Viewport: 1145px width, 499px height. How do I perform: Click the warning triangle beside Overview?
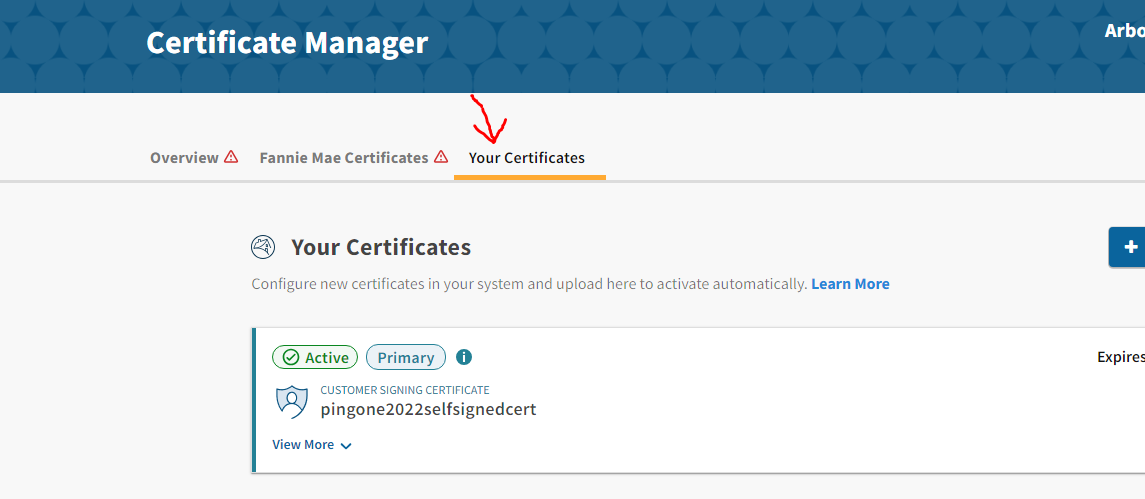(x=231, y=157)
